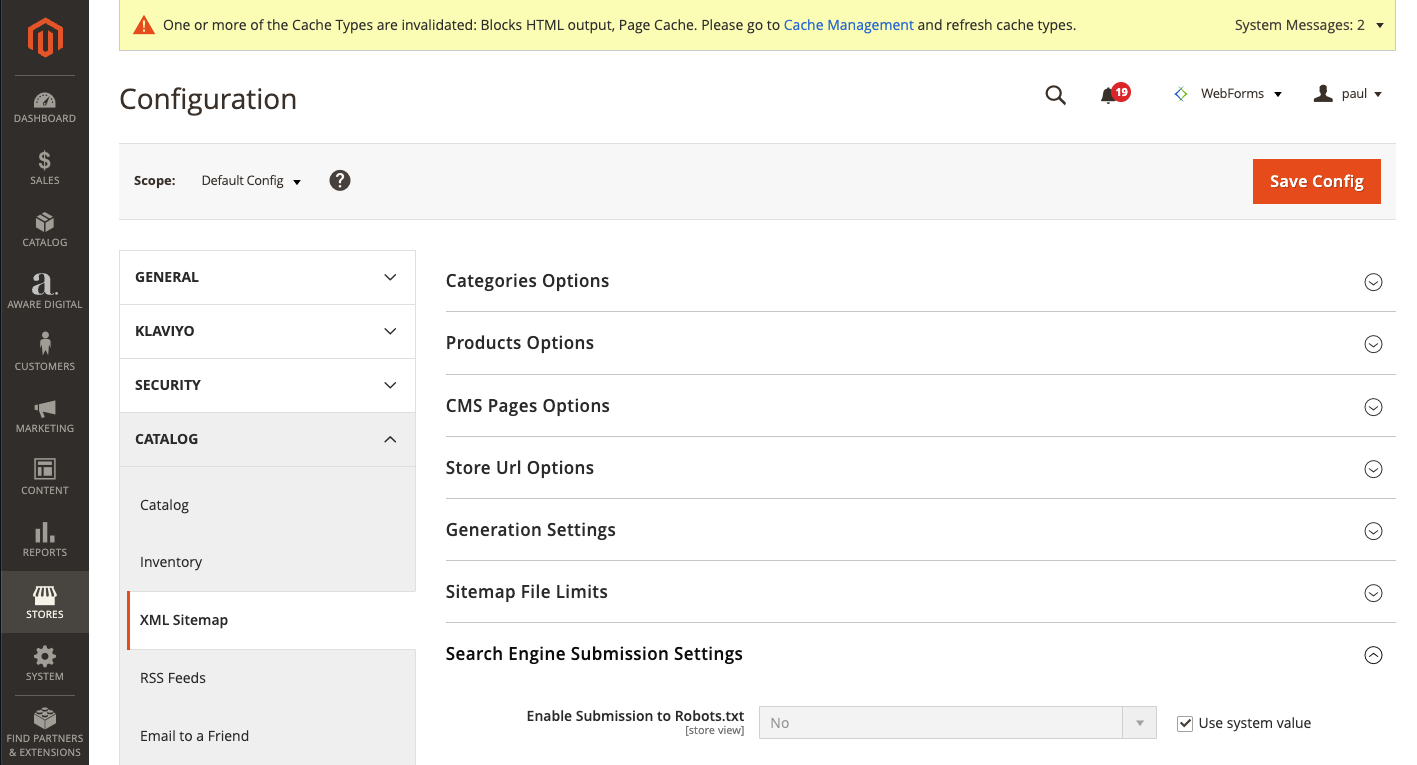The width and height of the screenshot is (1417, 765).
Task: Click the Save Config button
Action: pos(1316,181)
